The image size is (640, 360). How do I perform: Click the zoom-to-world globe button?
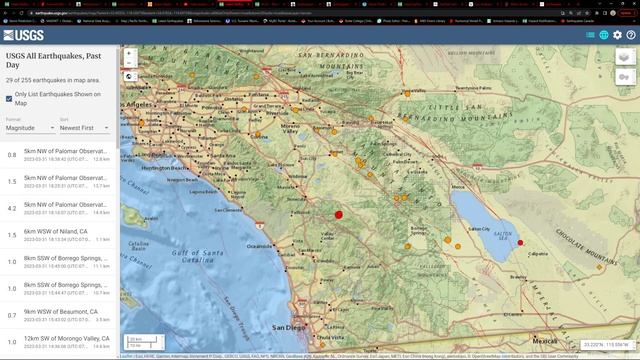tap(129, 76)
